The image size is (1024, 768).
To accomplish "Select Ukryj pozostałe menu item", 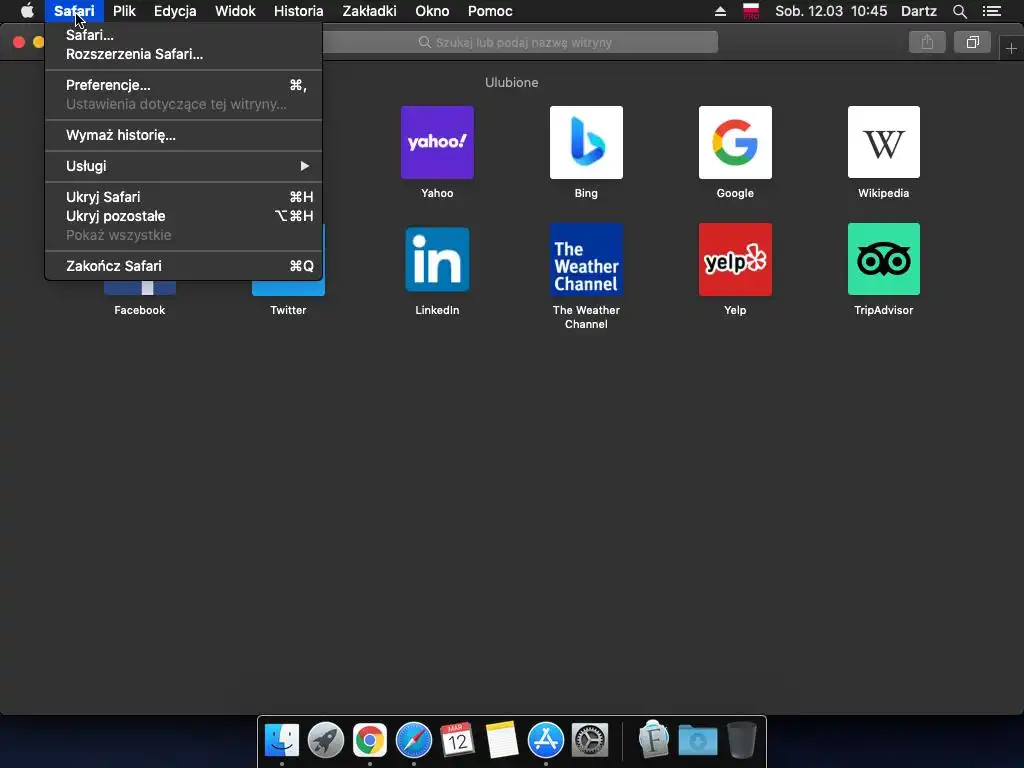I will 184,216.
